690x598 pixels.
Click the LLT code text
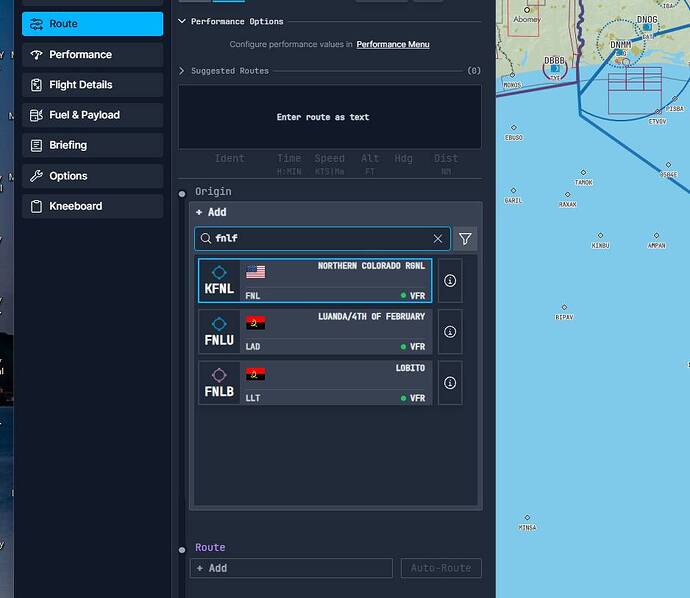click(253, 398)
